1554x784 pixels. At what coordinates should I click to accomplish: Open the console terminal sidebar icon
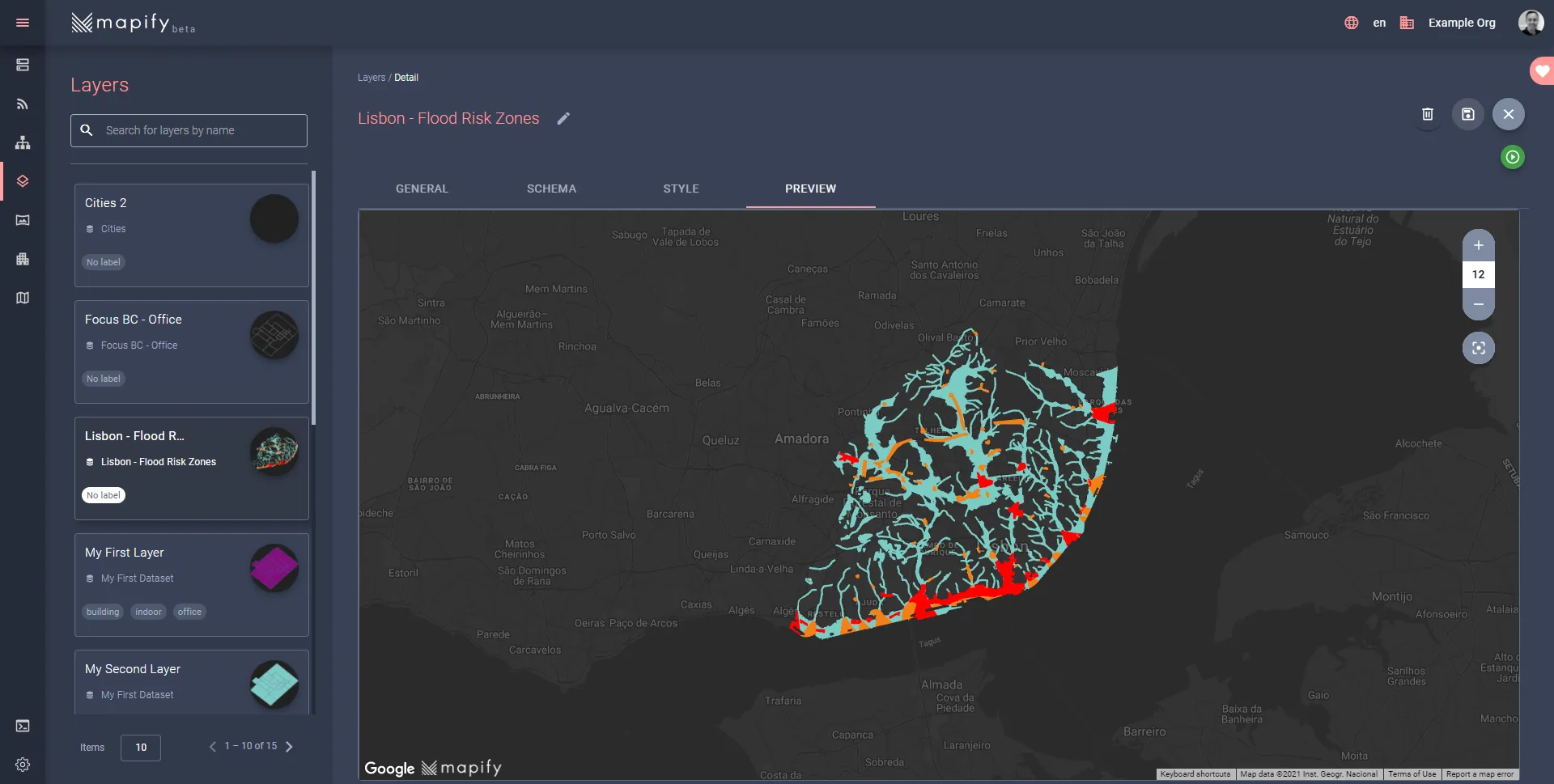pyautogui.click(x=23, y=726)
